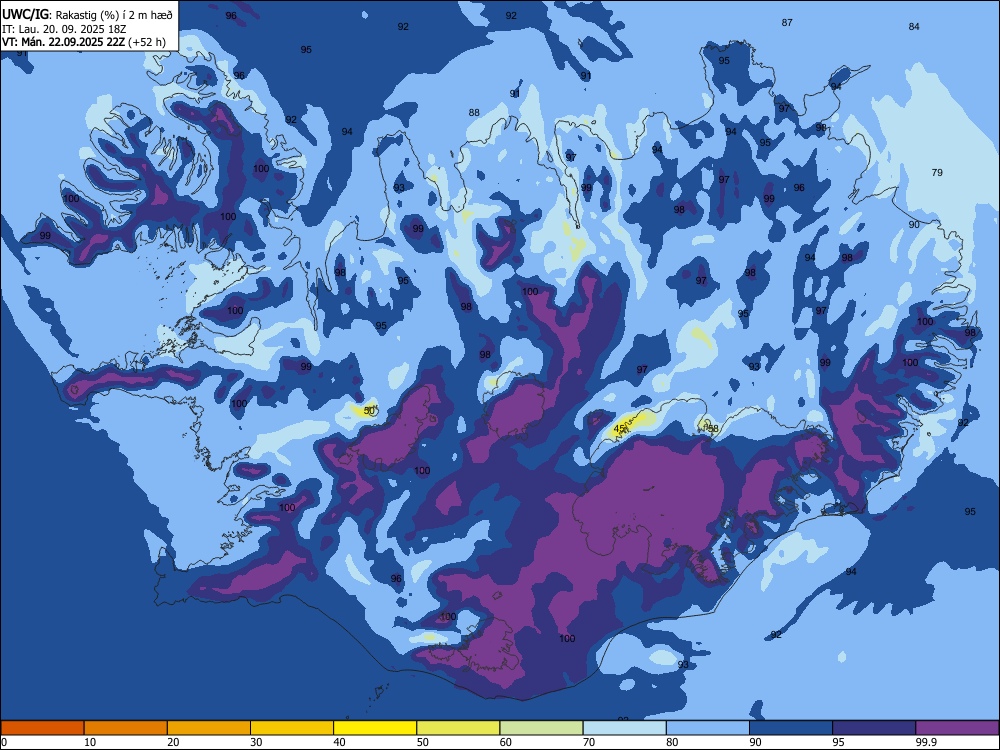This screenshot has height=750, width=1000.
Task: Click the humidity value '87' on the map
Action: [x=787, y=22]
